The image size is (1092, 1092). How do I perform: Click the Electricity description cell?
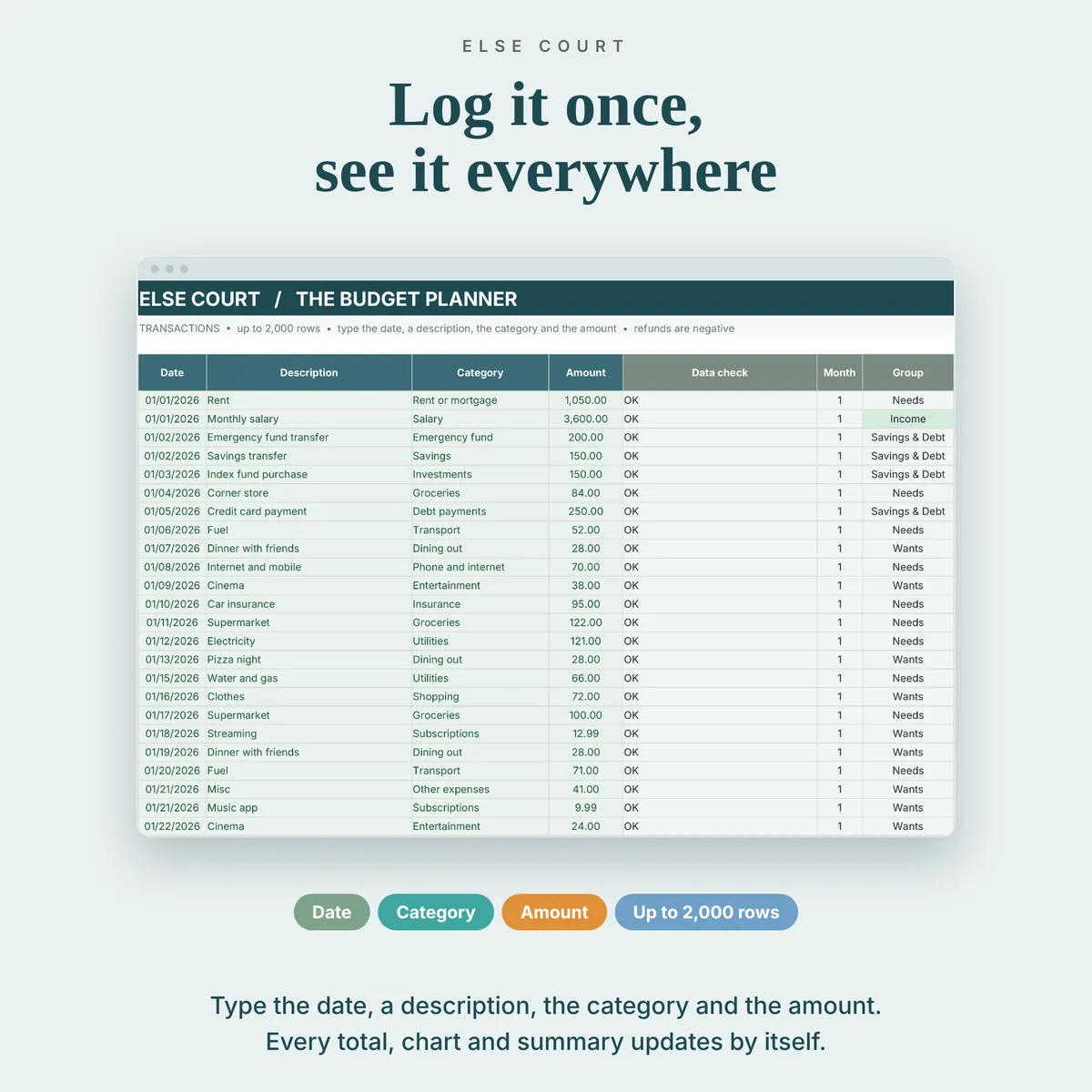click(x=309, y=641)
